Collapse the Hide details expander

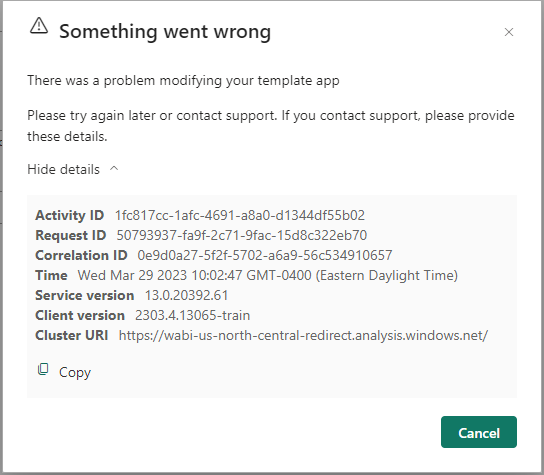point(73,169)
